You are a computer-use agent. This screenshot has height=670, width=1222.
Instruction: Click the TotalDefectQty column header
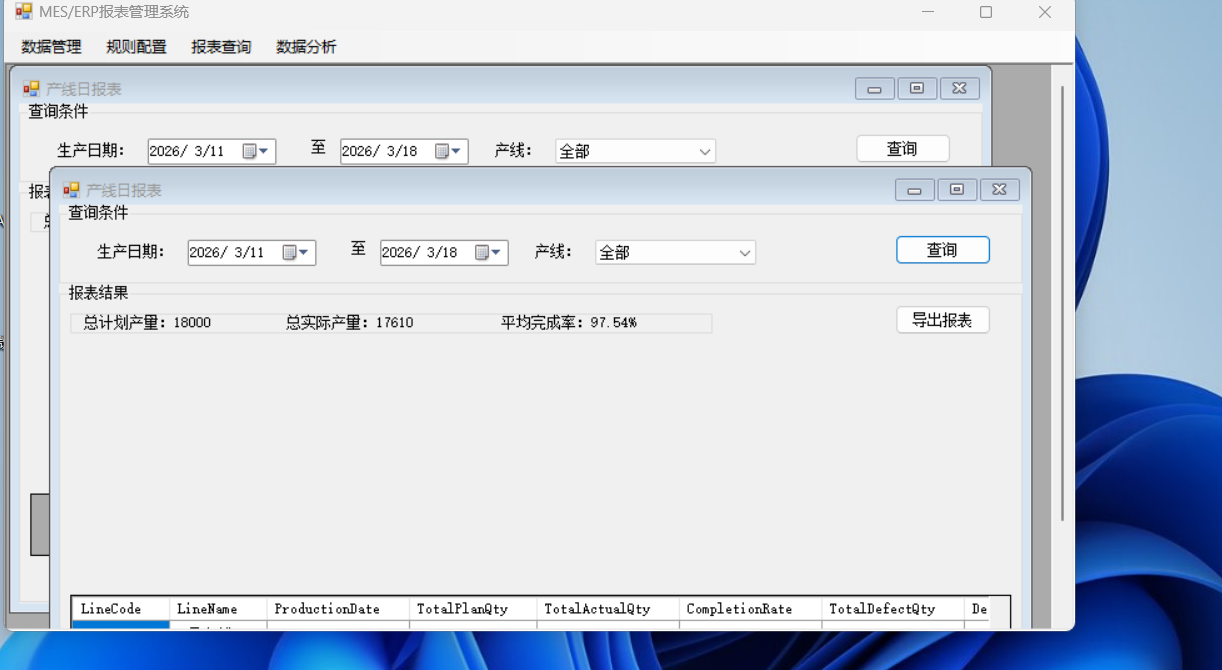pyautogui.click(x=893, y=609)
